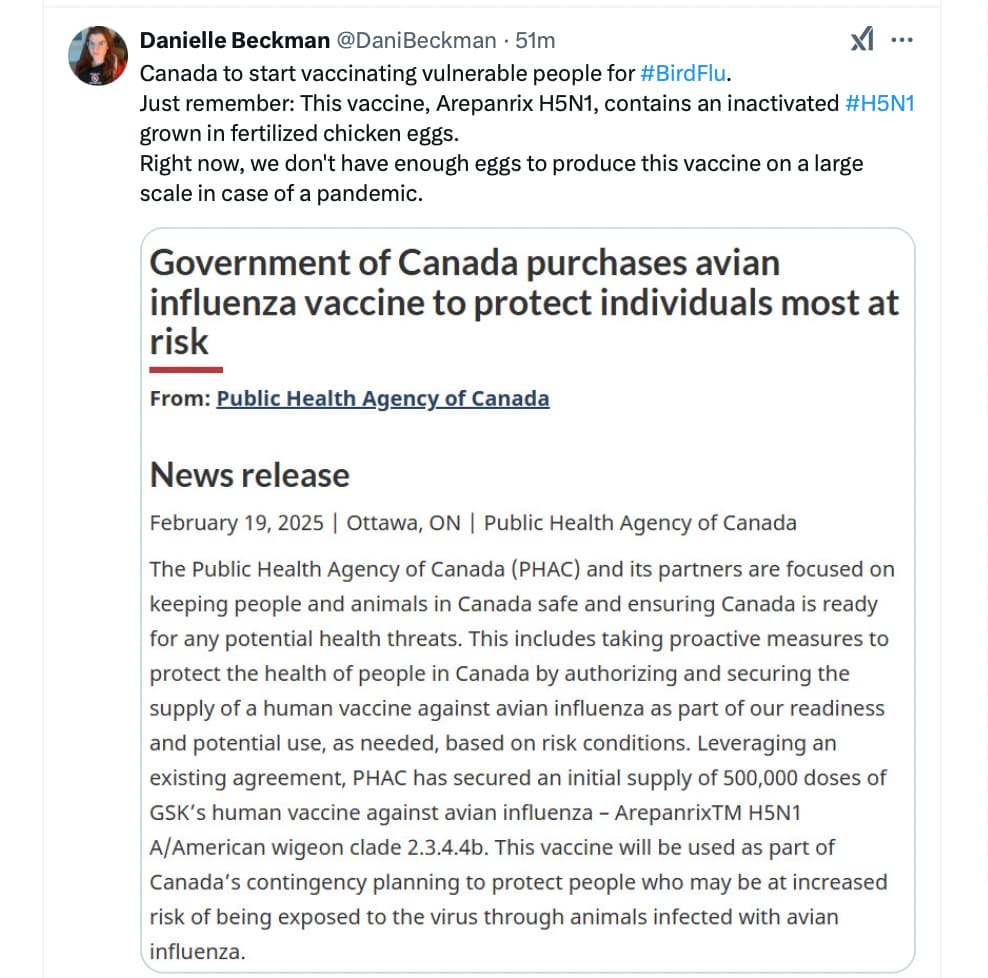Image resolution: width=988 pixels, height=978 pixels.
Task: Open the post via 51m timestamp
Action: pyautogui.click(x=535, y=40)
